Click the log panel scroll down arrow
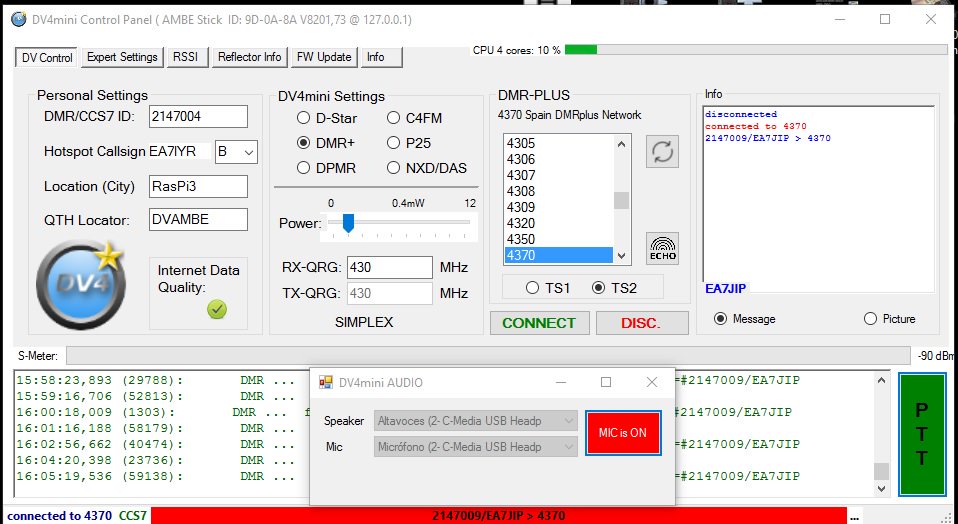Viewport: 958px width, 524px height. coord(881,489)
